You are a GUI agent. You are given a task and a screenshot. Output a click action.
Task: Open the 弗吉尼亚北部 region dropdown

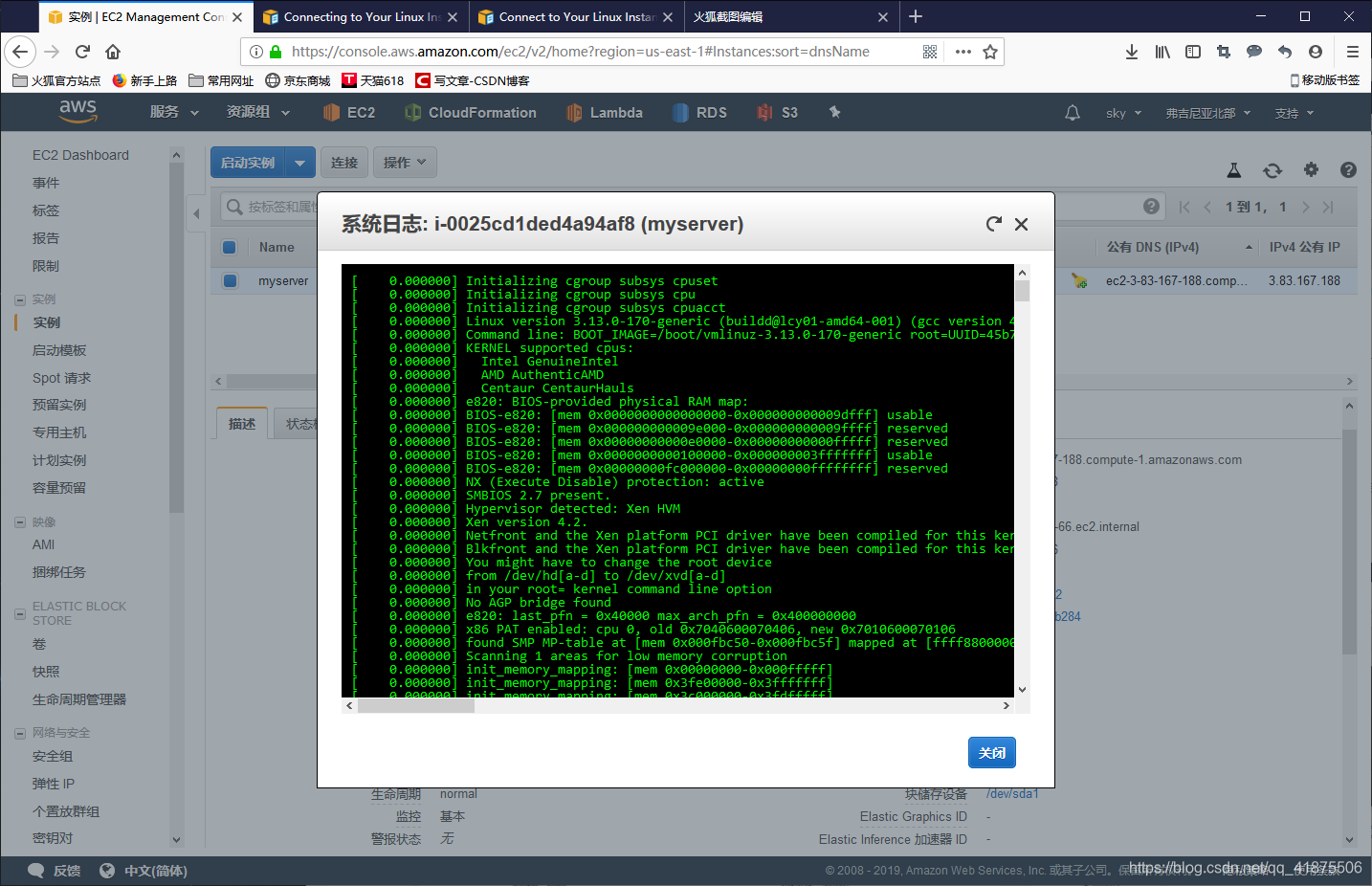[x=1208, y=113]
